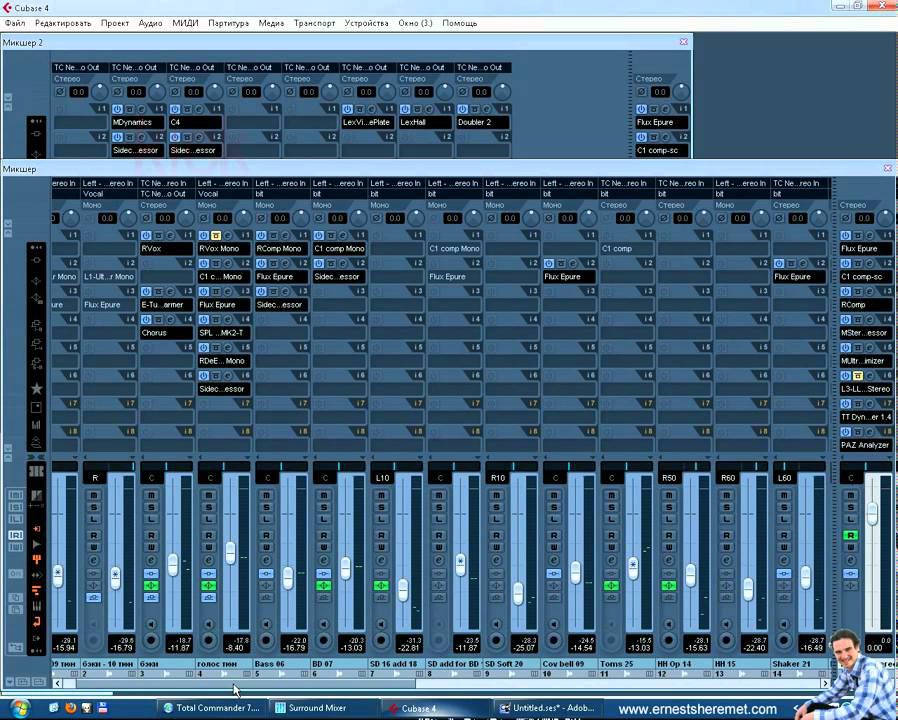Toggle power of RVox Mono insert
The image size is (898, 720).
pyautogui.click(x=204, y=235)
